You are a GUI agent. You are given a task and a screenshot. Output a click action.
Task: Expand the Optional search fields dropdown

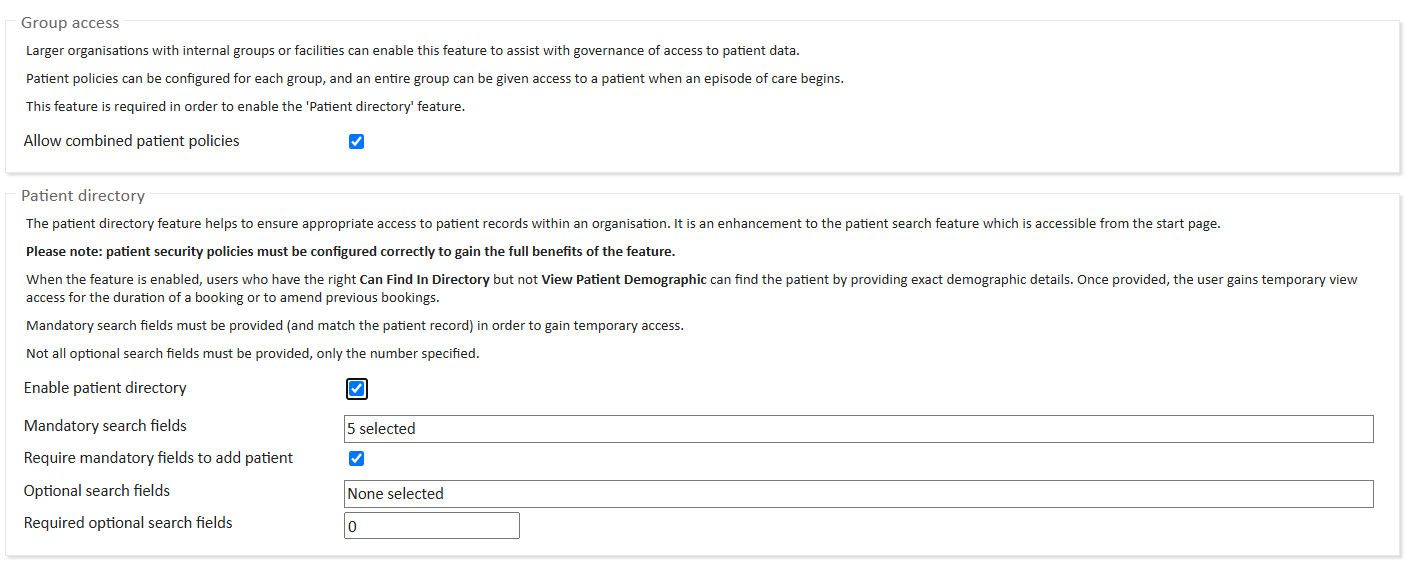click(858, 494)
